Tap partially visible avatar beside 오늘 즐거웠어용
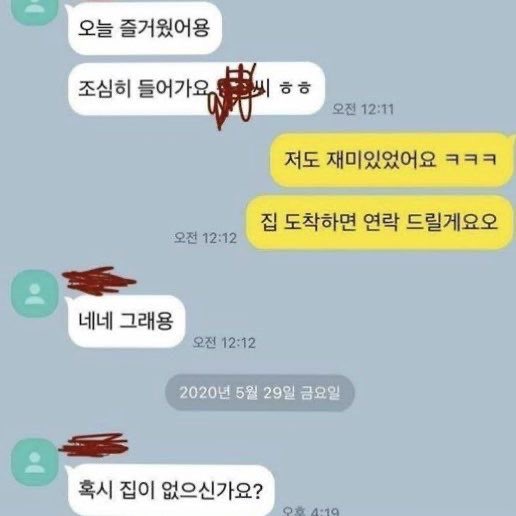The width and height of the screenshot is (516, 516). (x=35, y=12)
